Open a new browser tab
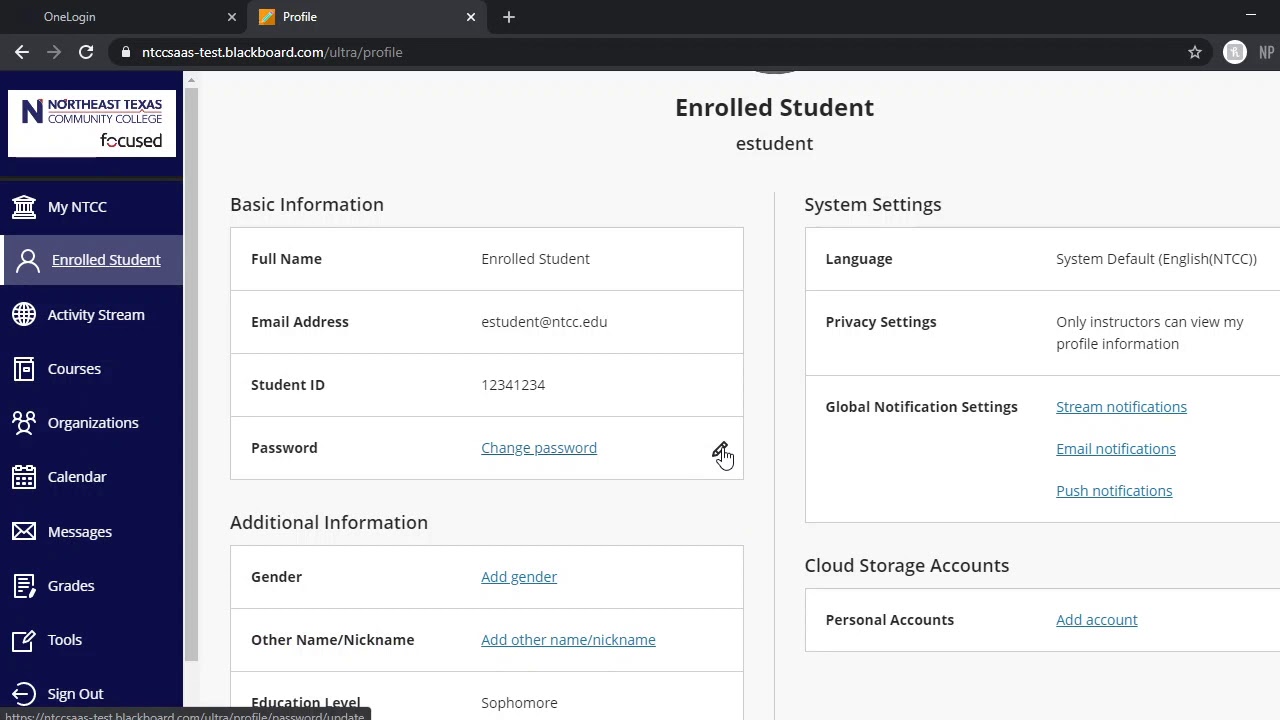Screen dimensions: 1280x720 click(x=509, y=17)
